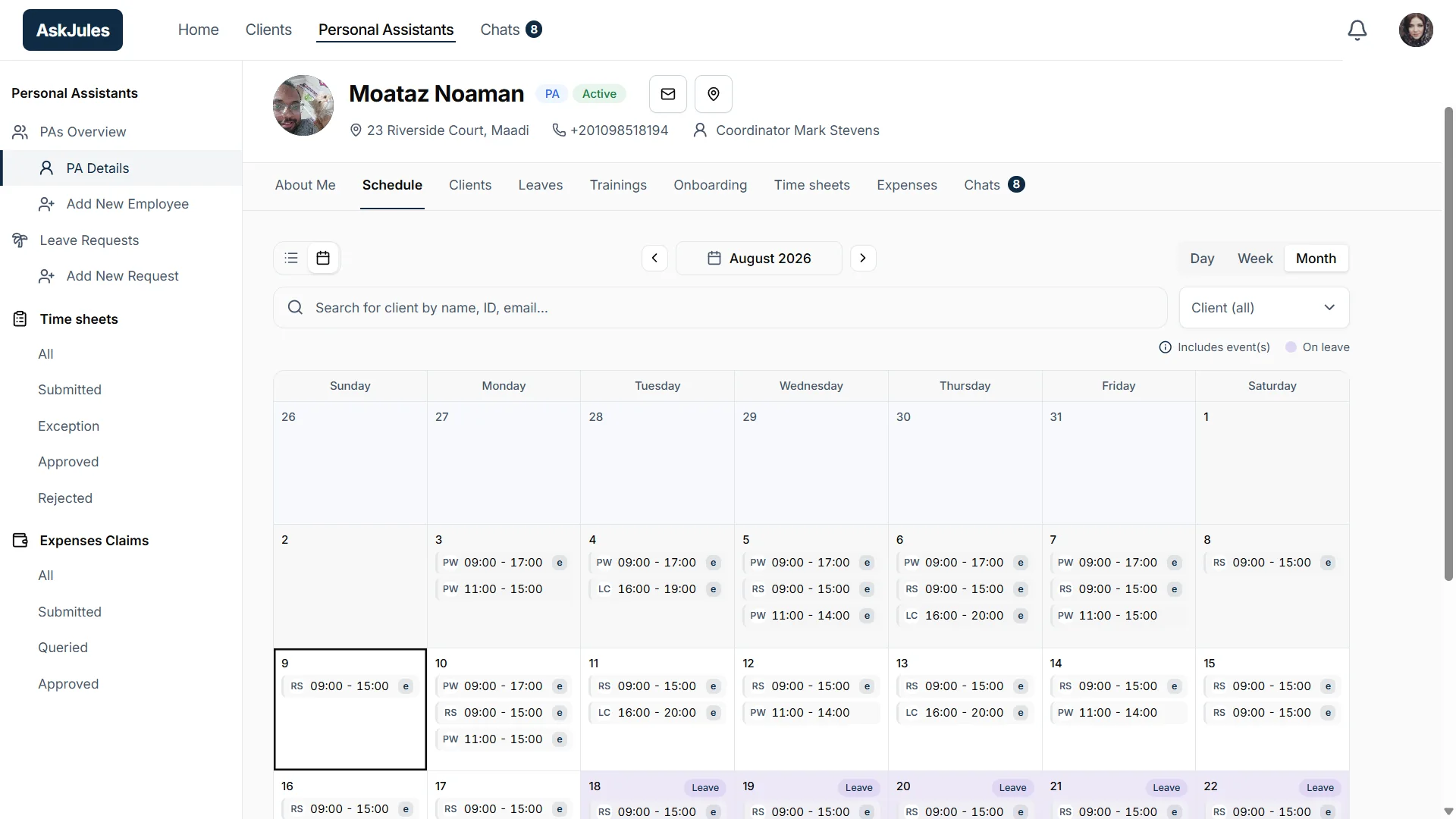Open the LC 16:00 - 19:00 shift on August 4
Image resolution: width=1456 pixels, height=819 pixels.
(x=657, y=589)
